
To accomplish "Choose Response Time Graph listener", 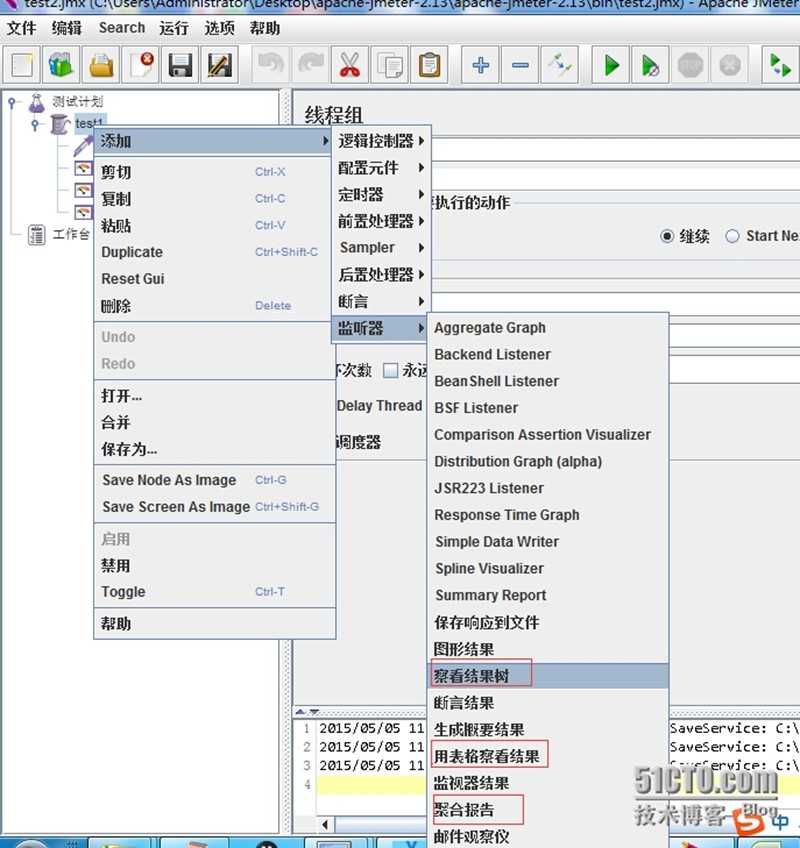I will click(x=549, y=515).
